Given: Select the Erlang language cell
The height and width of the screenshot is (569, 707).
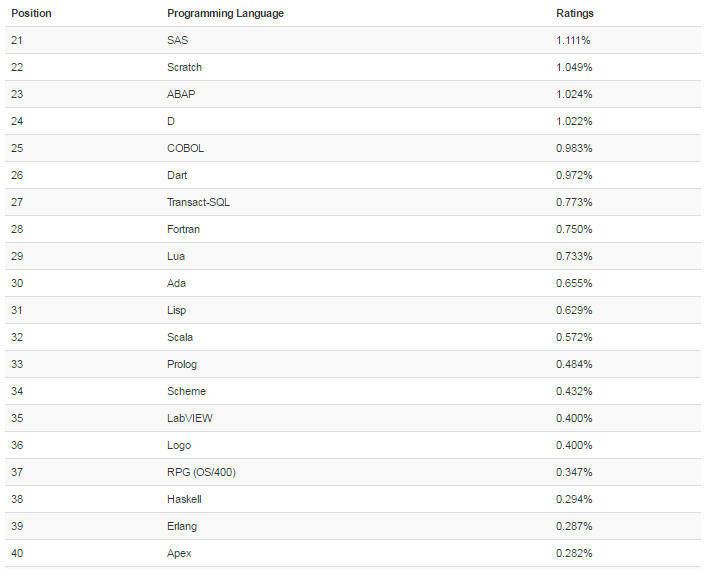Looking at the screenshot, I should pyautogui.click(x=182, y=526).
